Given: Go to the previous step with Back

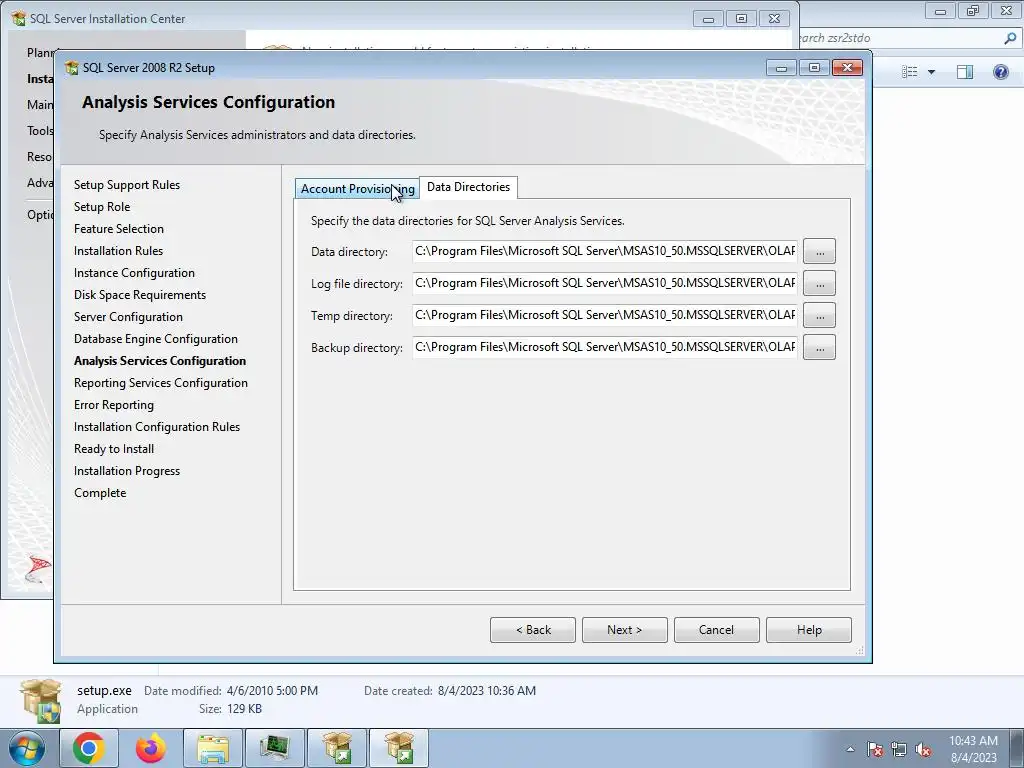Looking at the screenshot, I should click(x=533, y=630).
